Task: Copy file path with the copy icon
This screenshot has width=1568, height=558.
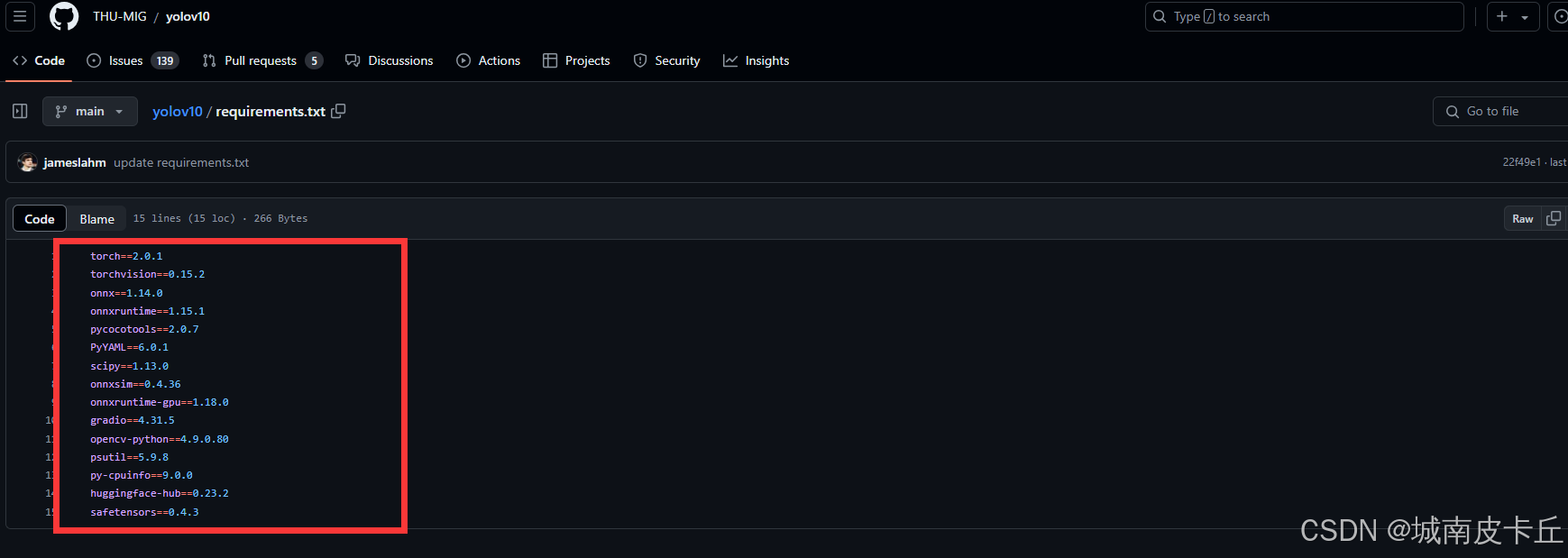Action: pyautogui.click(x=339, y=111)
